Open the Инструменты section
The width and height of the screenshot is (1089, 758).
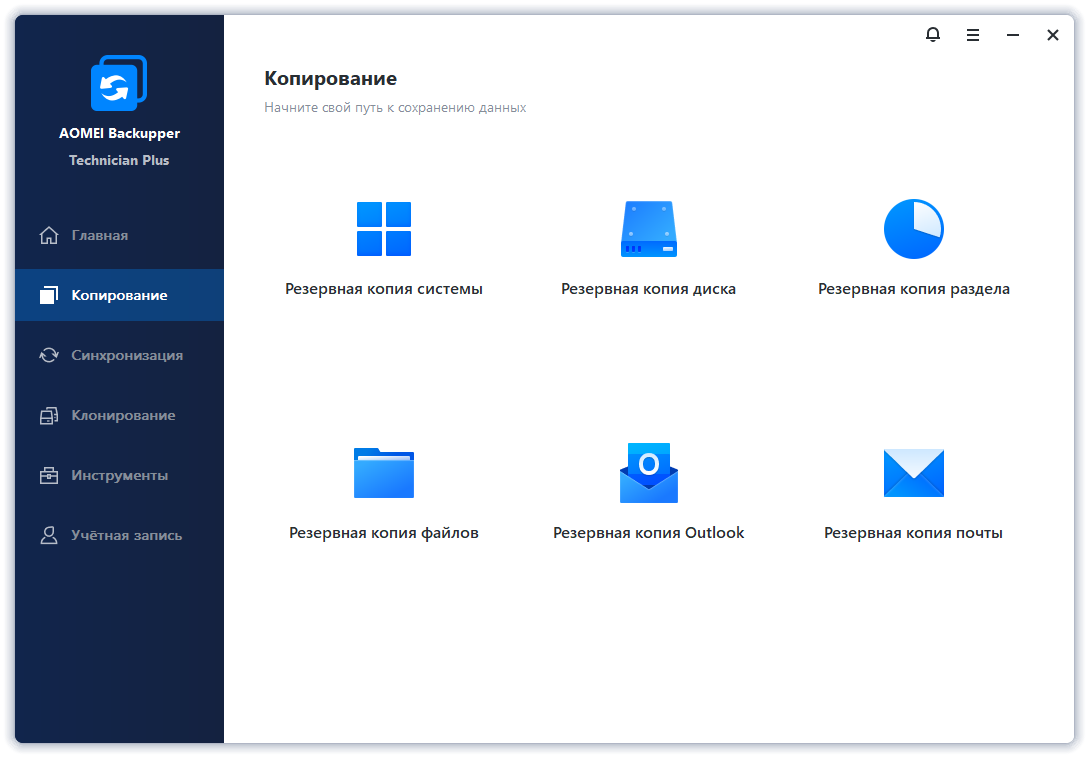(119, 476)
